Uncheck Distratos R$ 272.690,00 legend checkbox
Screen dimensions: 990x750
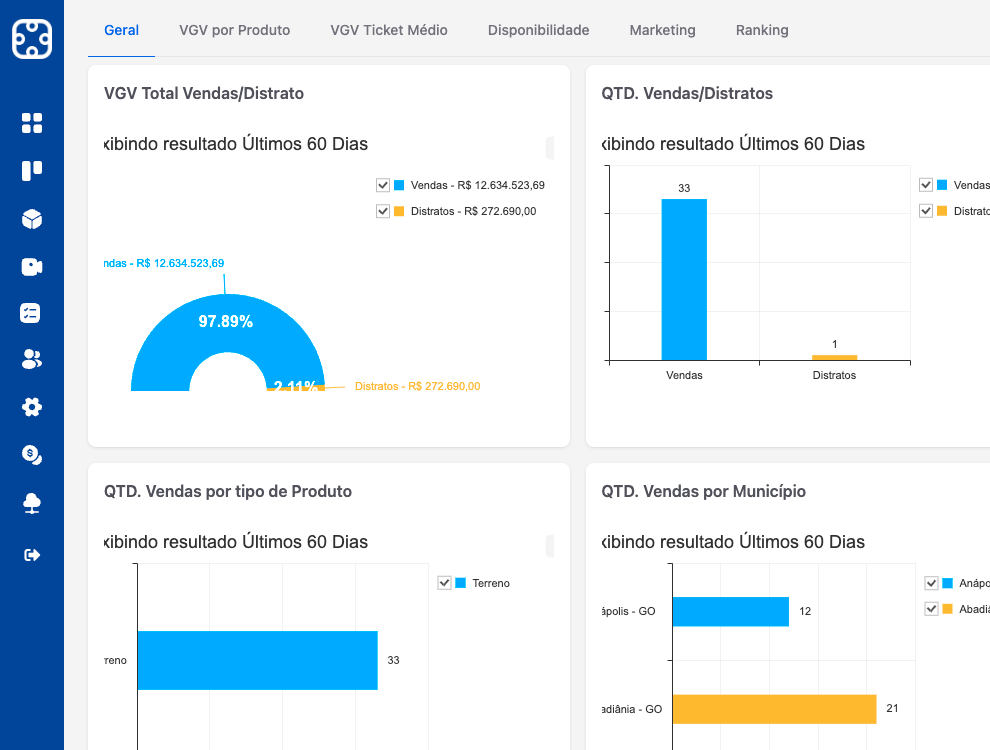(x=383, y=211)
